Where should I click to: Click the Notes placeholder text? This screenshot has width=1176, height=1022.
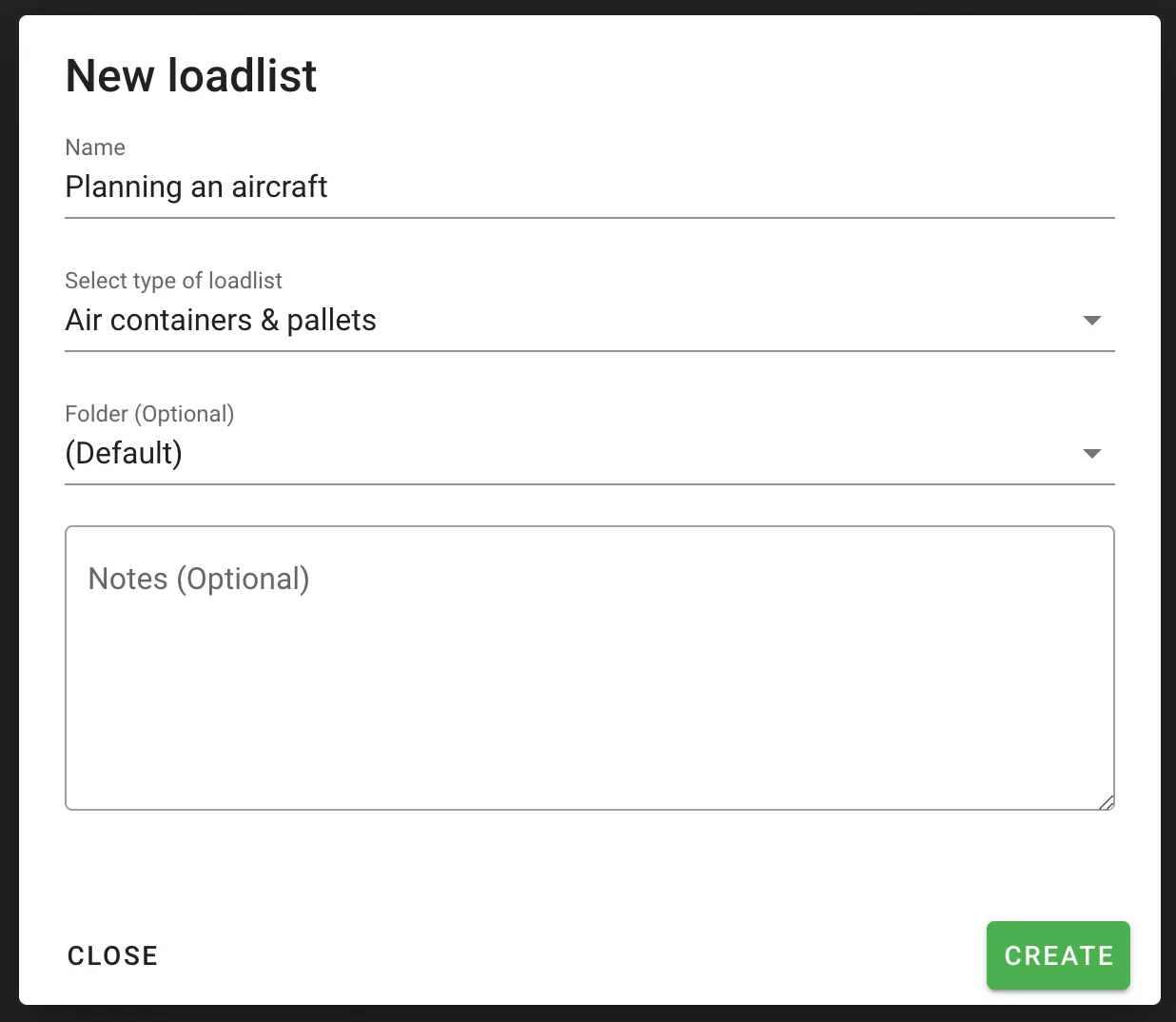(198, 579)
